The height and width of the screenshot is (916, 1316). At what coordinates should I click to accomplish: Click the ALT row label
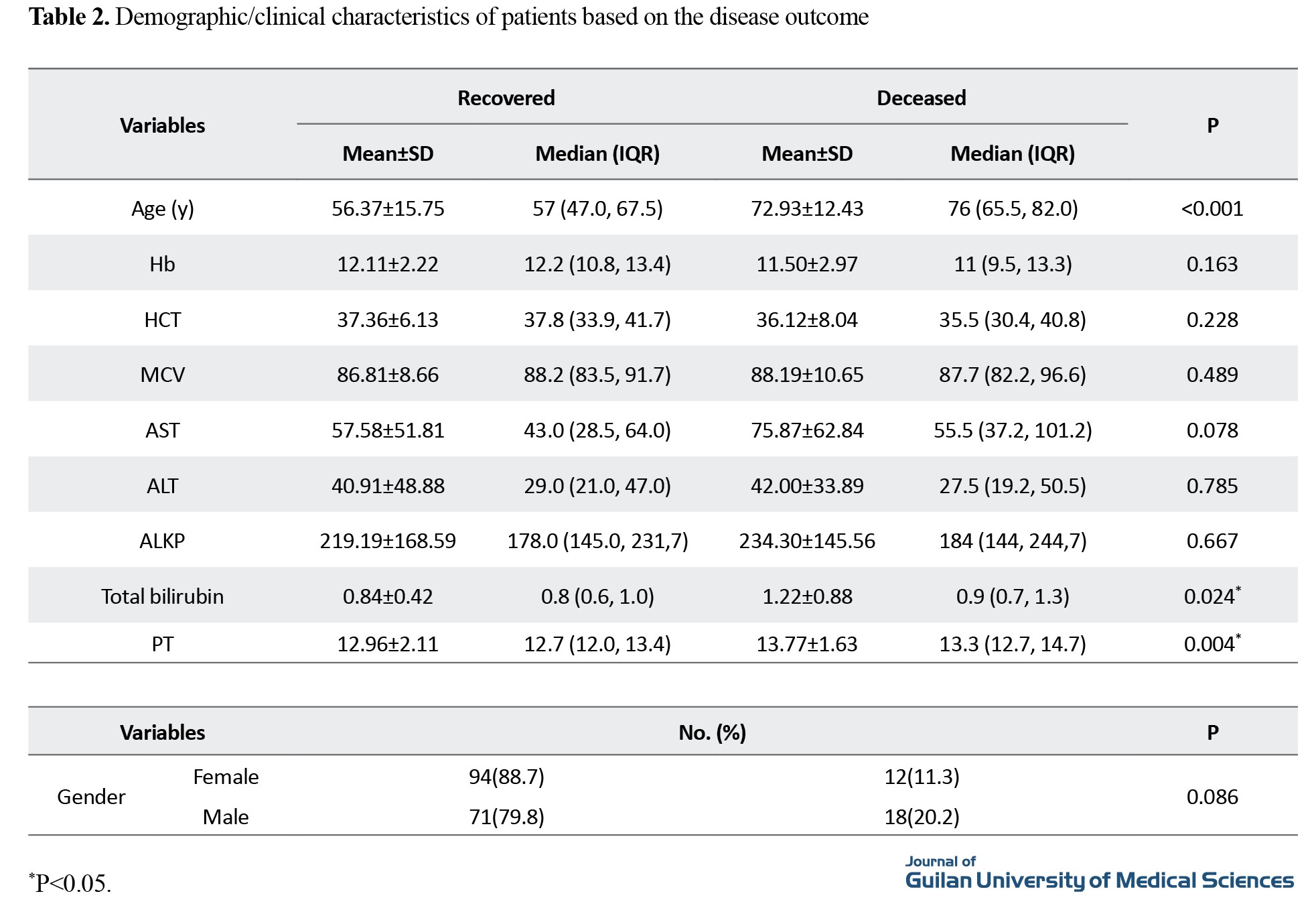pos(162,486)
